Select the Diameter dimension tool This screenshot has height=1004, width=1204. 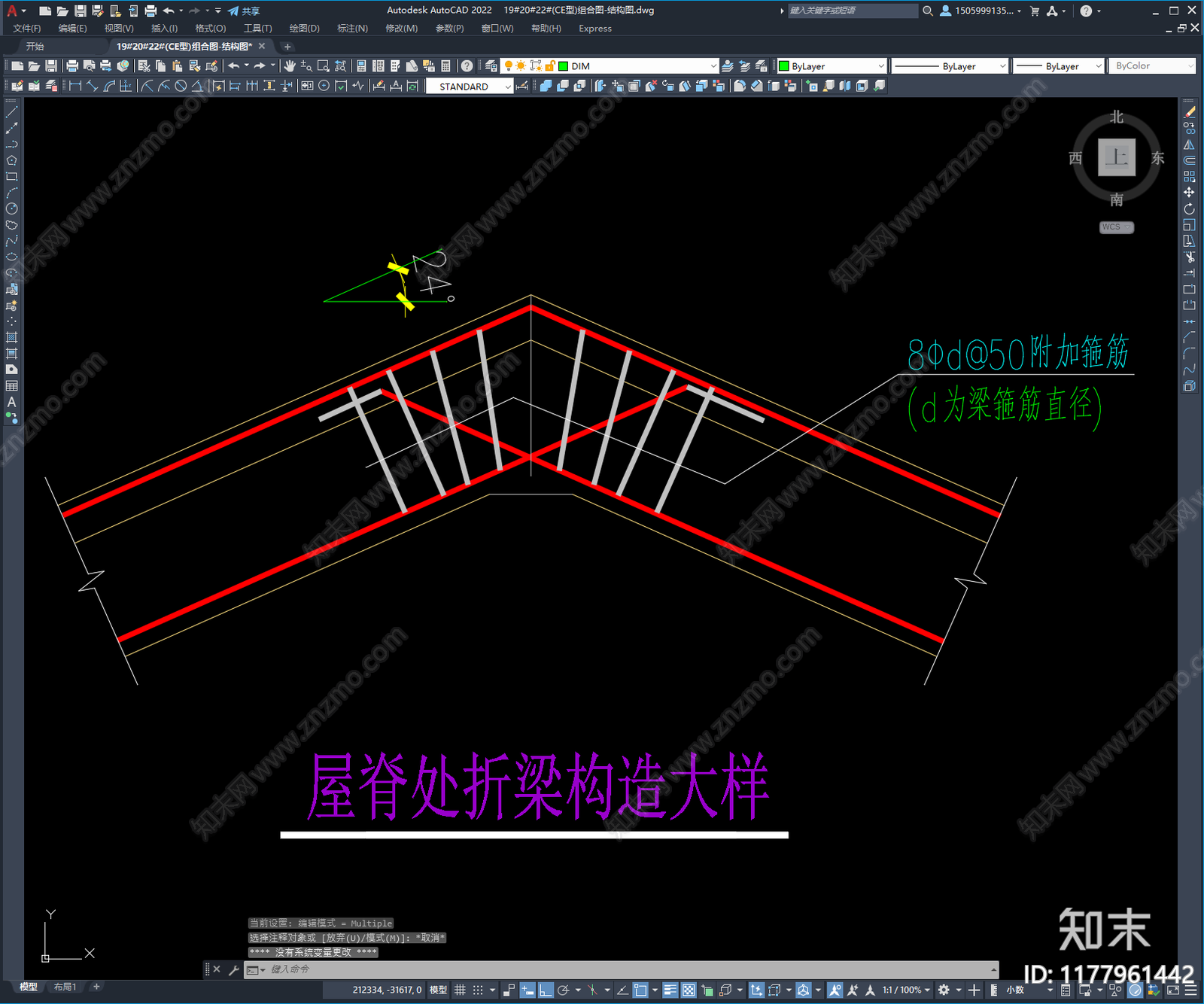(181, 86)
